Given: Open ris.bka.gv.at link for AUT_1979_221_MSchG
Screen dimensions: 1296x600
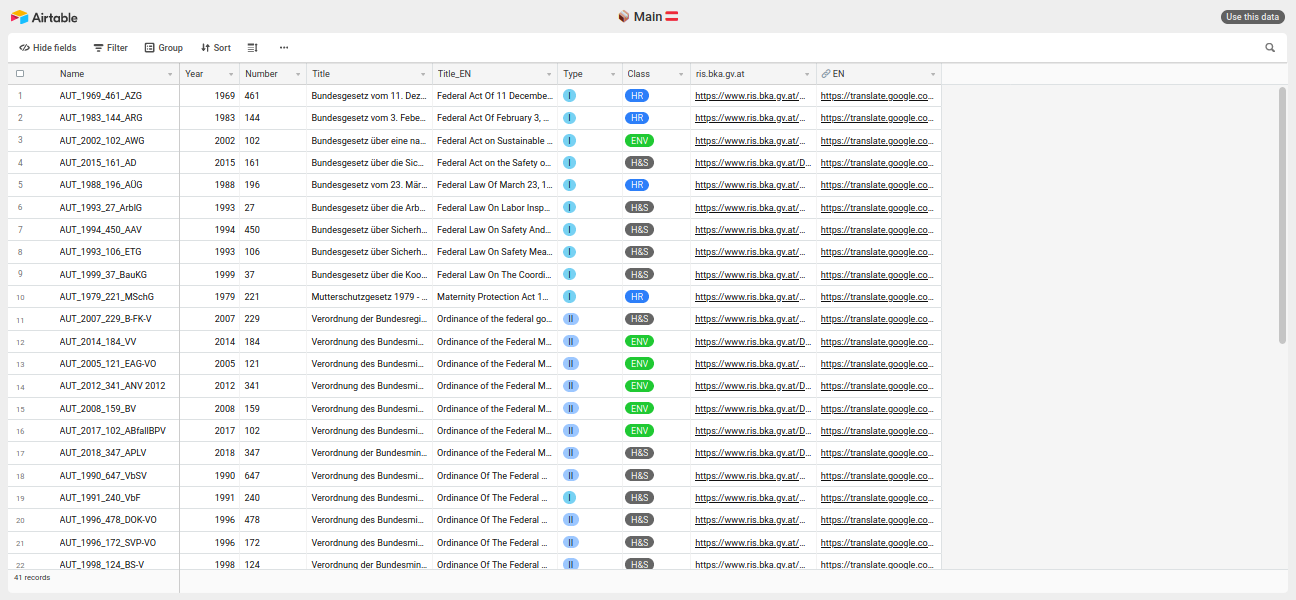Looking at the screenshot, I should (749, 297).
